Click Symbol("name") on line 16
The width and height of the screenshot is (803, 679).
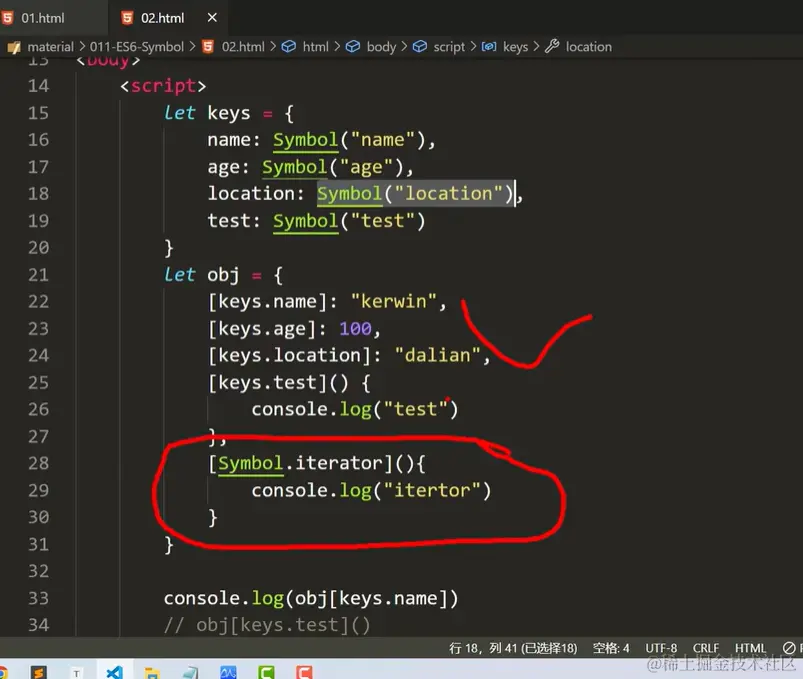349,140
